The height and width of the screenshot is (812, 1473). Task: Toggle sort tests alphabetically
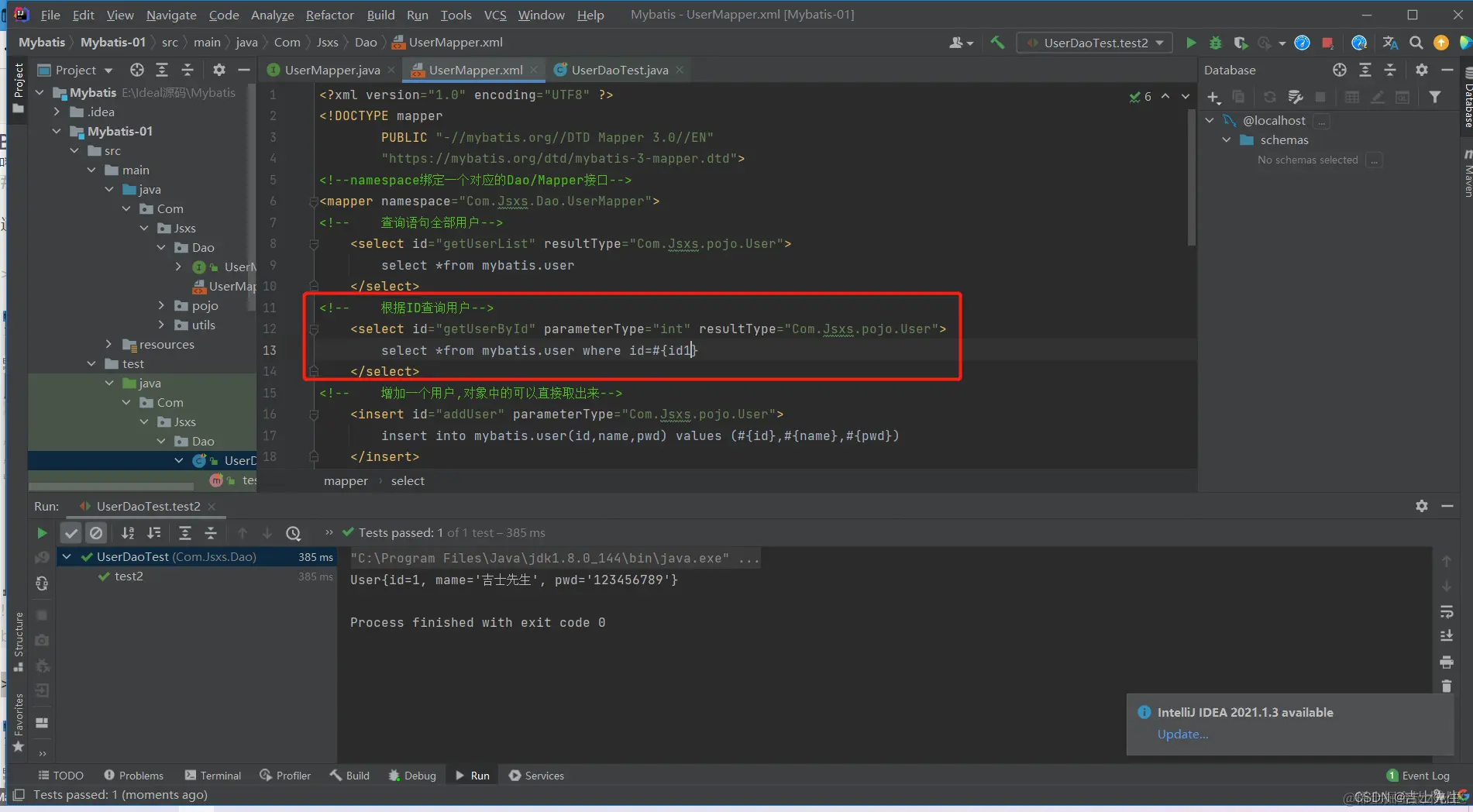point(128,533)
